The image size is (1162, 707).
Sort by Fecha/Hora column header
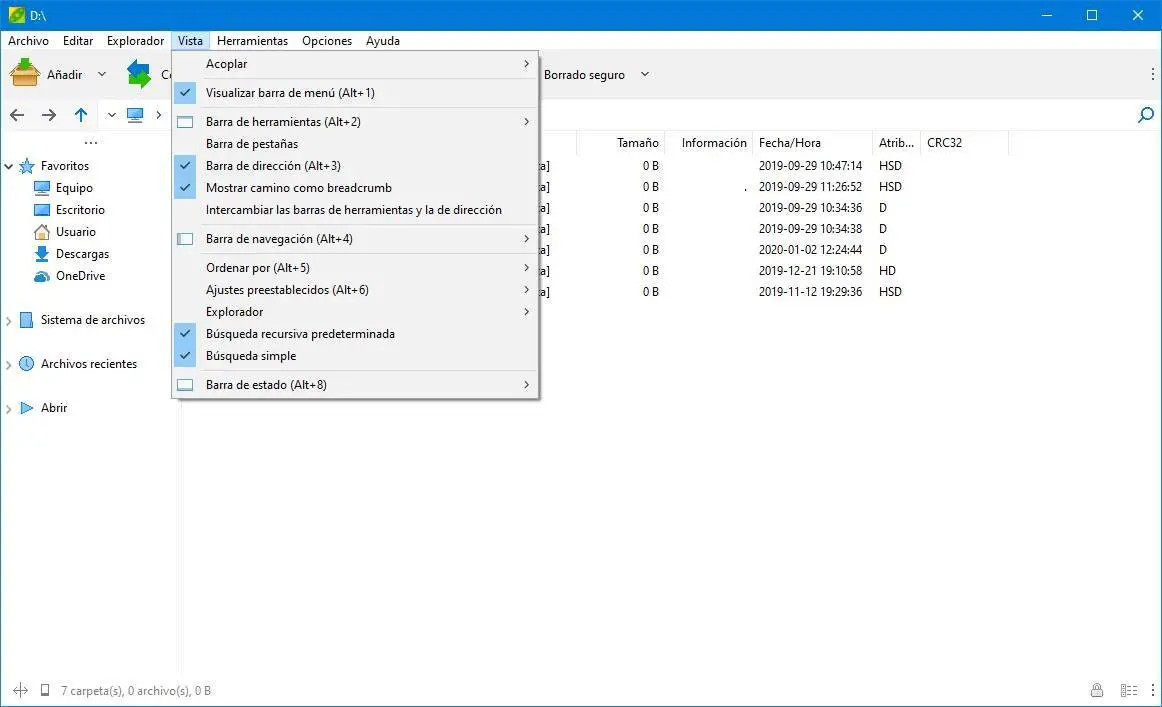812,143
